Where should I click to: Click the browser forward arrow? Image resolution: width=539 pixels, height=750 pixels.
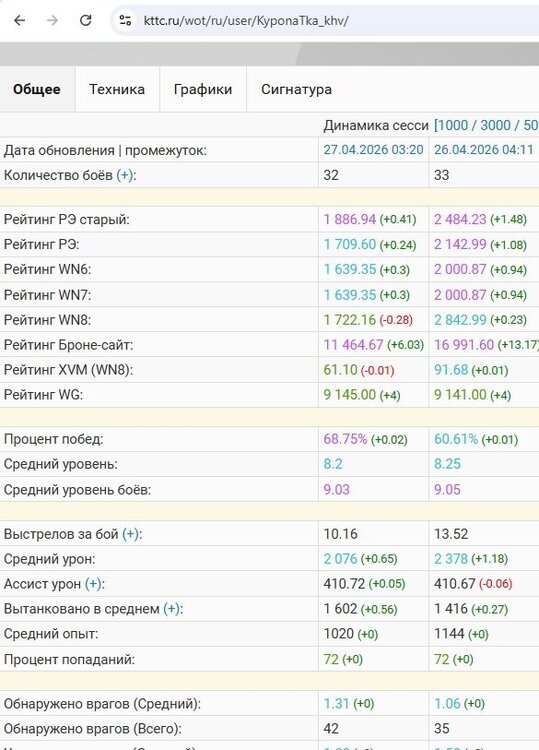[52, 21]
